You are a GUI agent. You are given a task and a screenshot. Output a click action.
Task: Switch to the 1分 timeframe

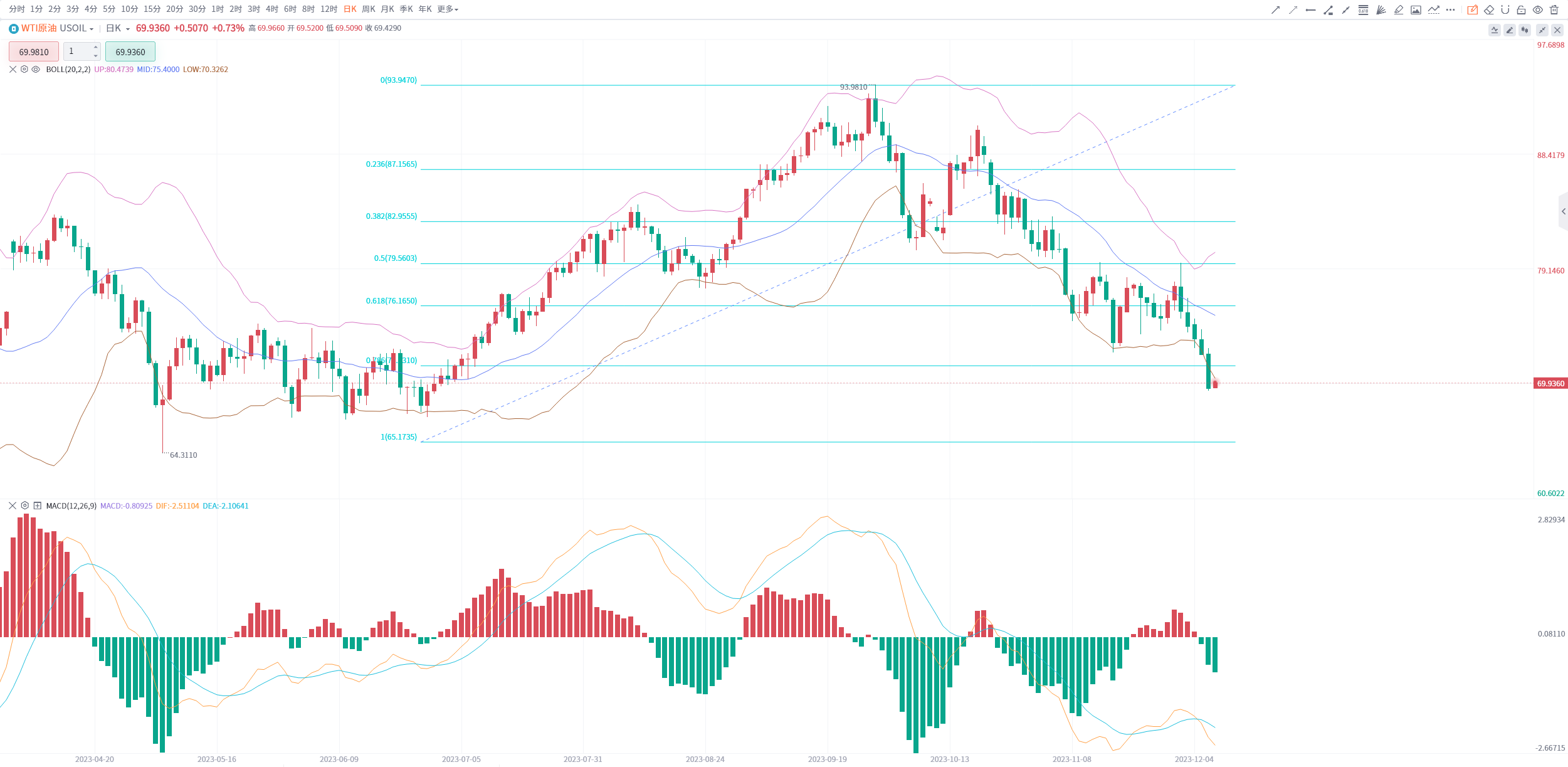[x=36, y=9]
